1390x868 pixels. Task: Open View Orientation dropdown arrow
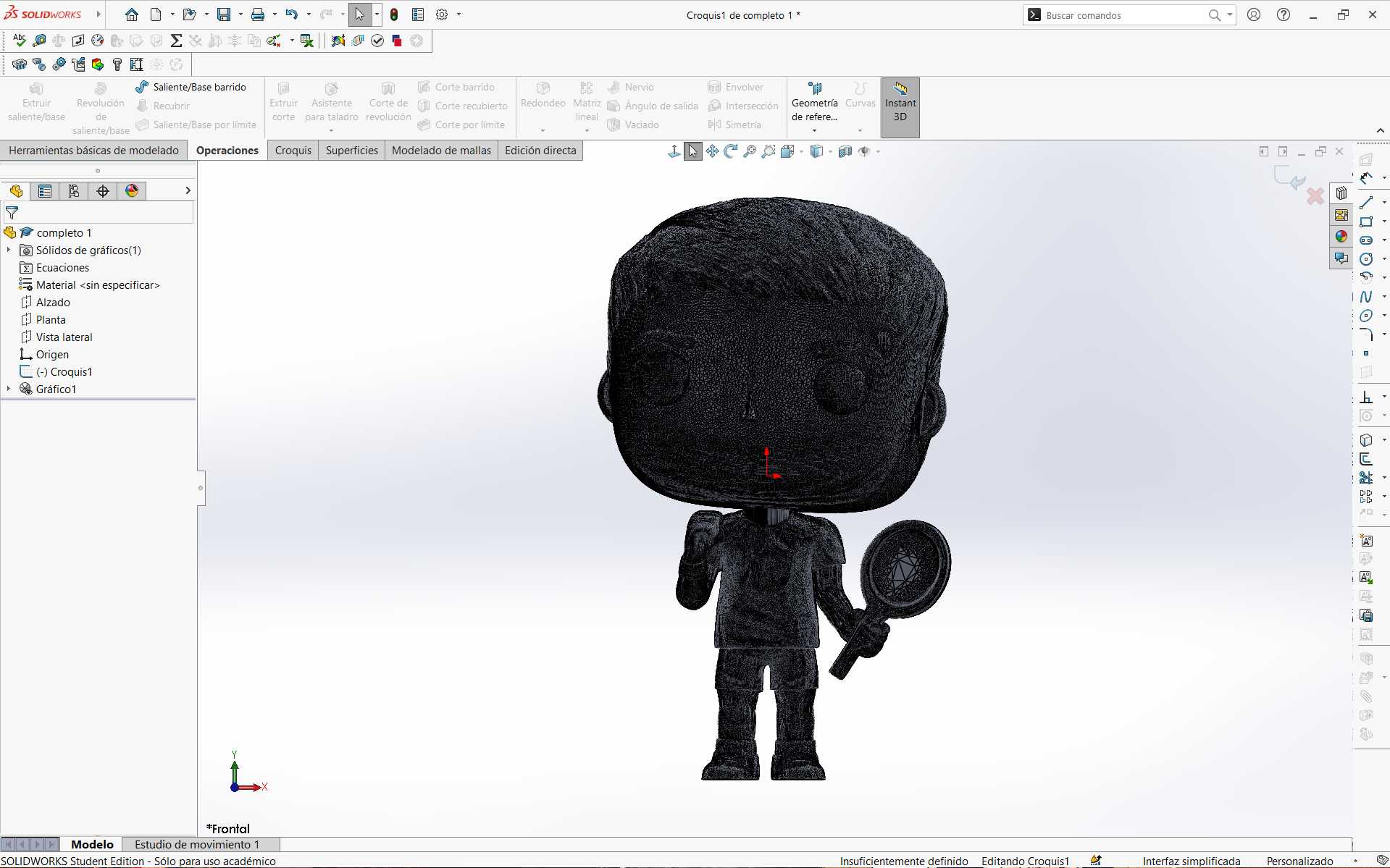tap(801, 151)
